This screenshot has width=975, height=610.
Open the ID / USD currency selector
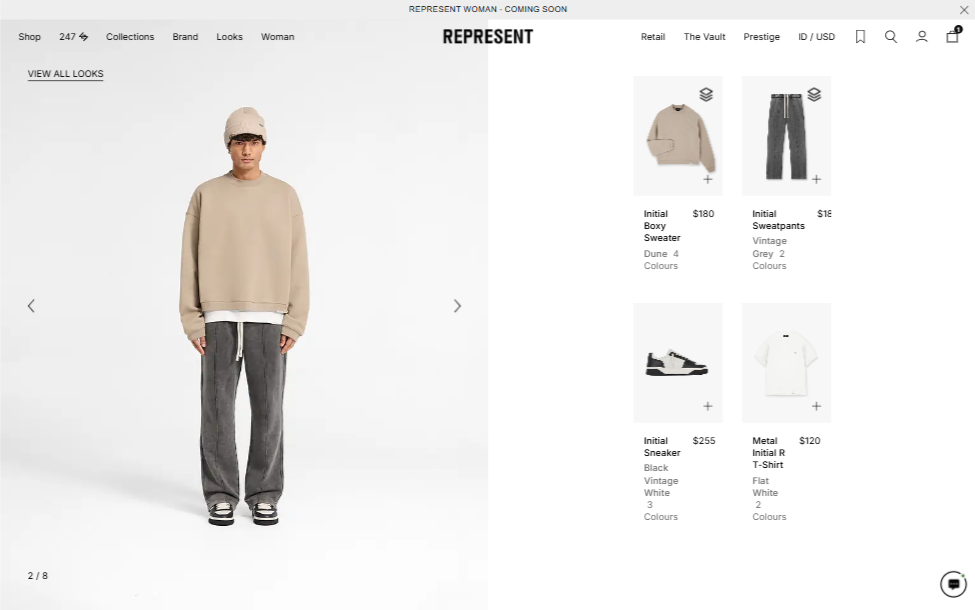tap(816, 37)
